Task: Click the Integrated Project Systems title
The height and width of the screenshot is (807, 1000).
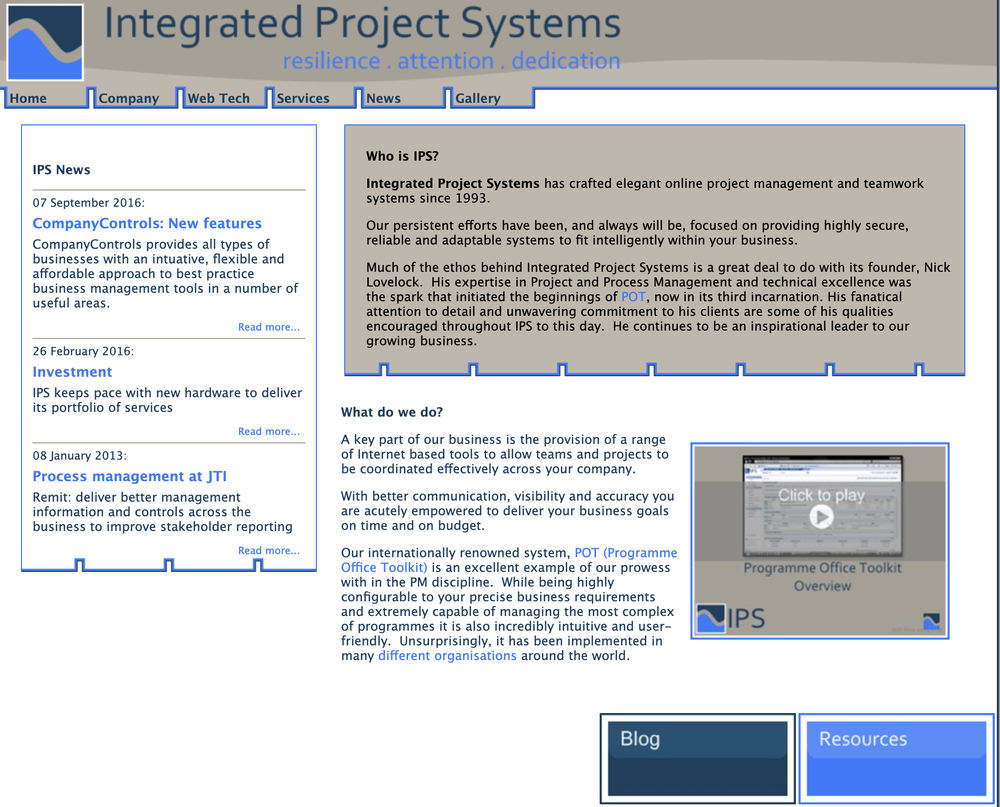Action: click(362, 24)
